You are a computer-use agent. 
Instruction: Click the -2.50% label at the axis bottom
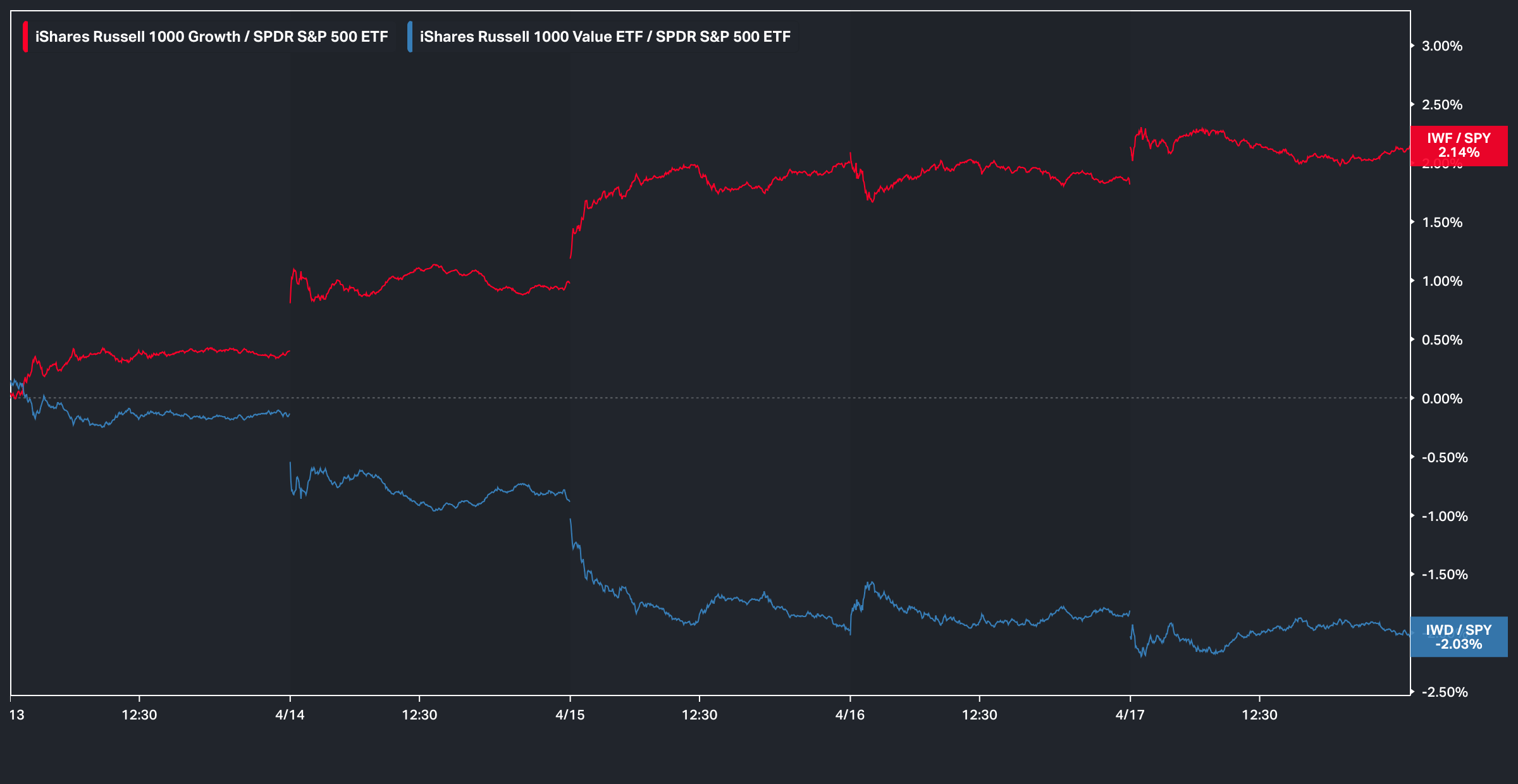click(x=1445, y=692)
